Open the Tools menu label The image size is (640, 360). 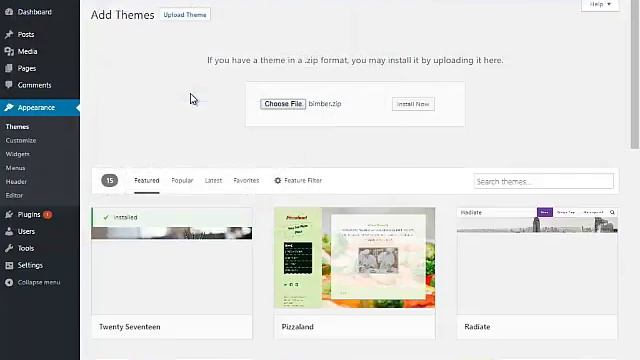tap(25, 248)
